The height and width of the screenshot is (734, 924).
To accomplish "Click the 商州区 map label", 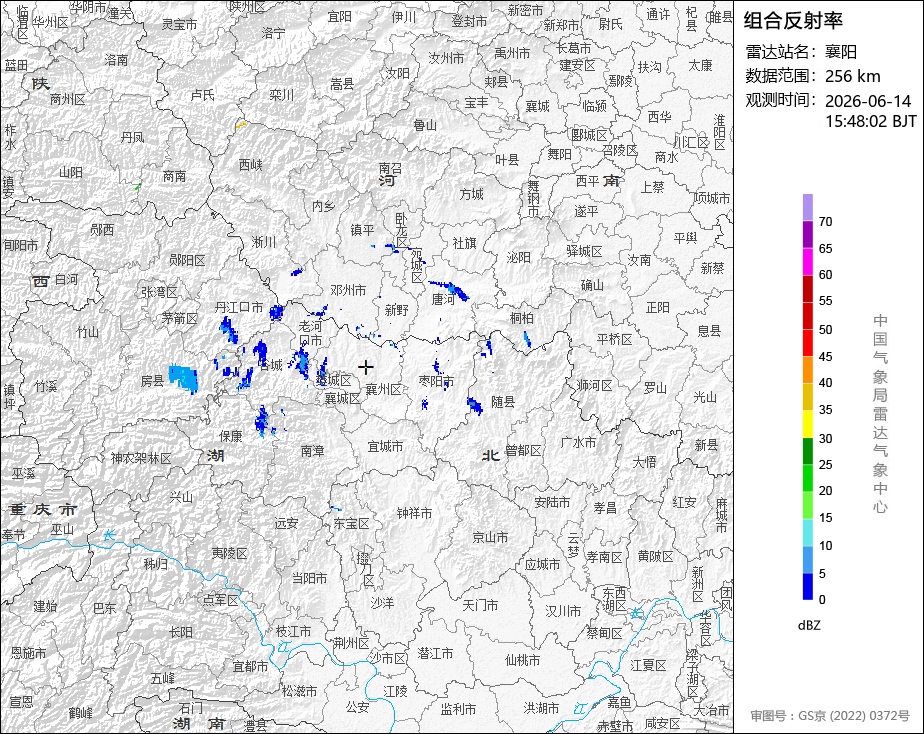I will click(x=68, y=100).
